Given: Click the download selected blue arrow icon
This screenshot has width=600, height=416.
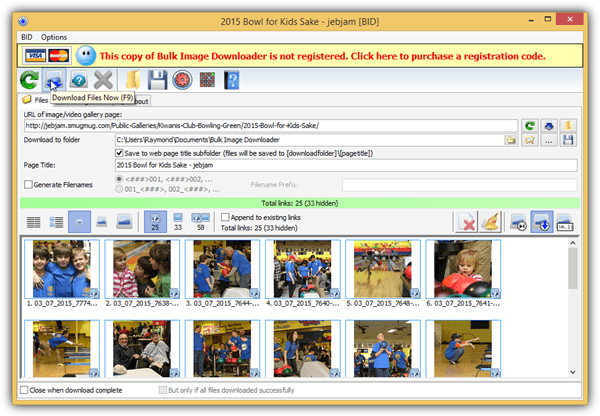Looking at the screenshot, I should click(542, 222).
